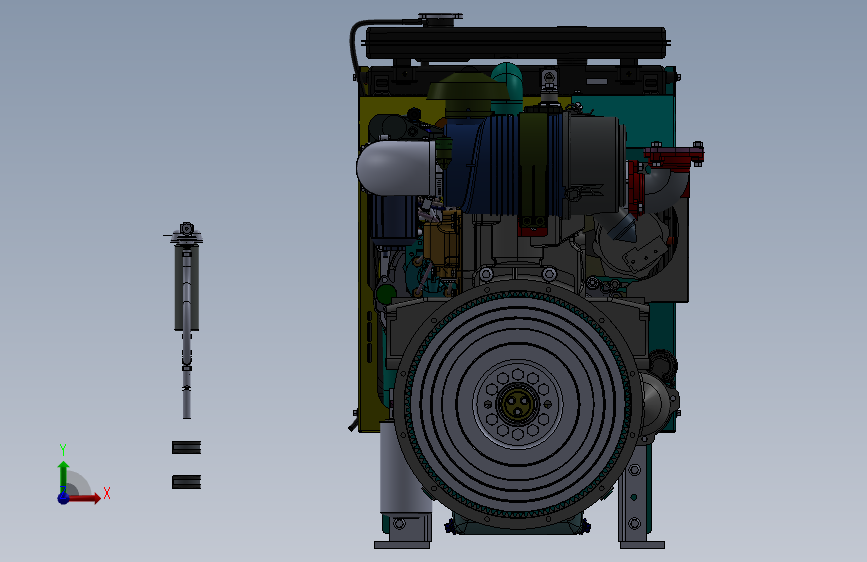Select the lower black block below the dipstick
The height and width of the screenshot is (562, 867).
click(186, 482)
